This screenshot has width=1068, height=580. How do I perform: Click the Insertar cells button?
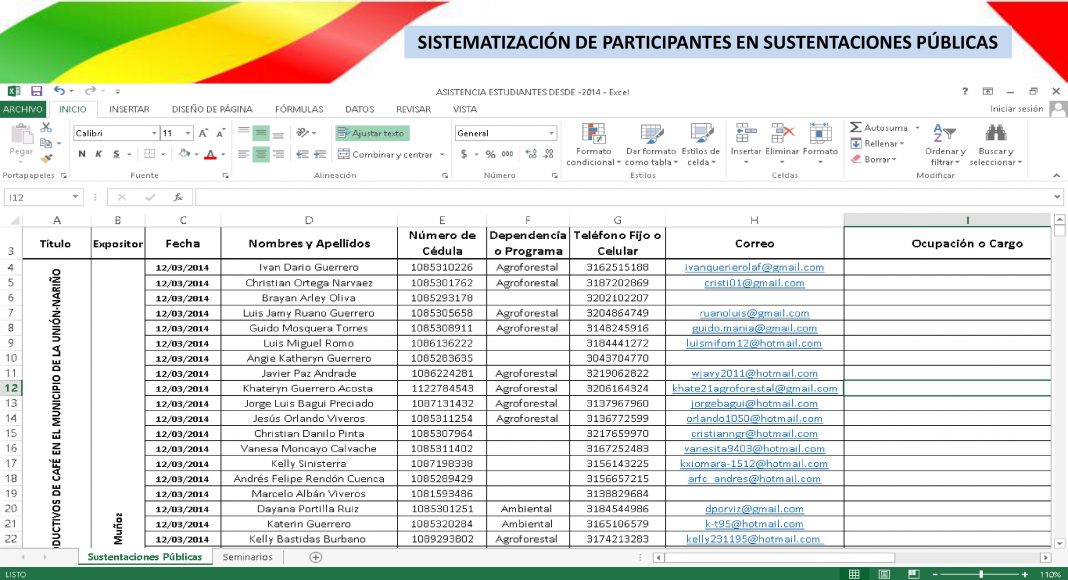point(746,144)
